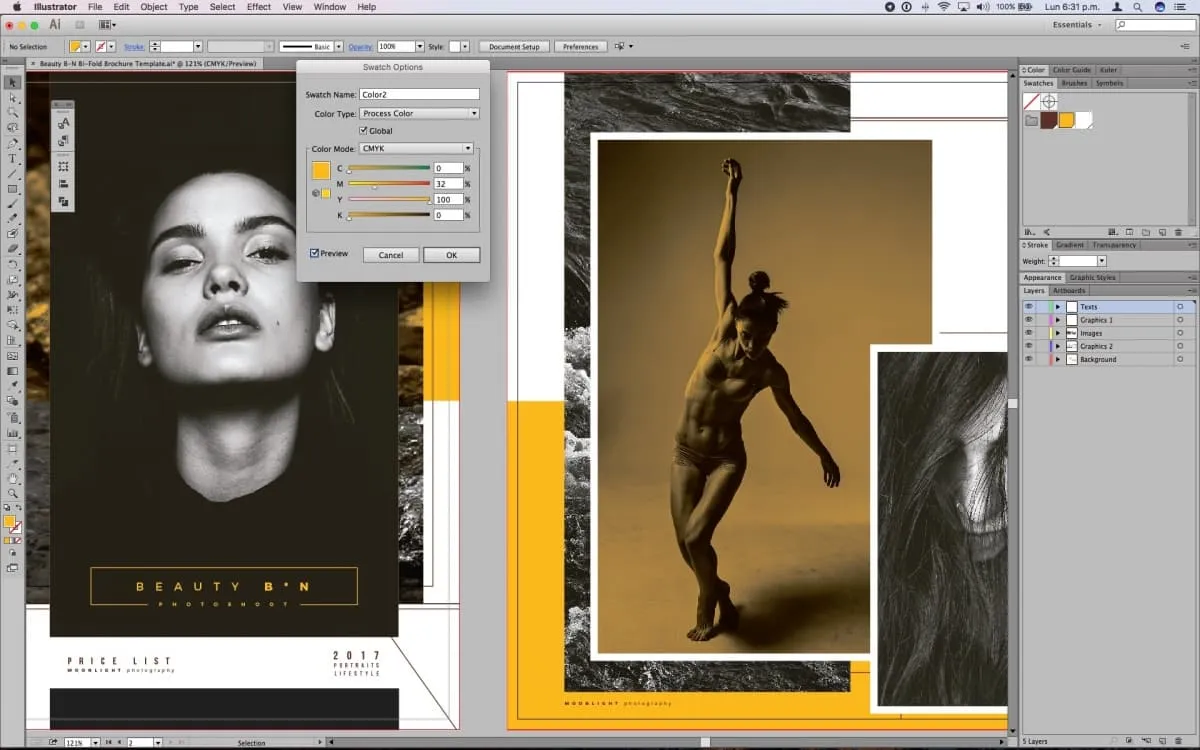Click the delete swatch trash icon
1200x750 pixels.
click(1178, 232)
